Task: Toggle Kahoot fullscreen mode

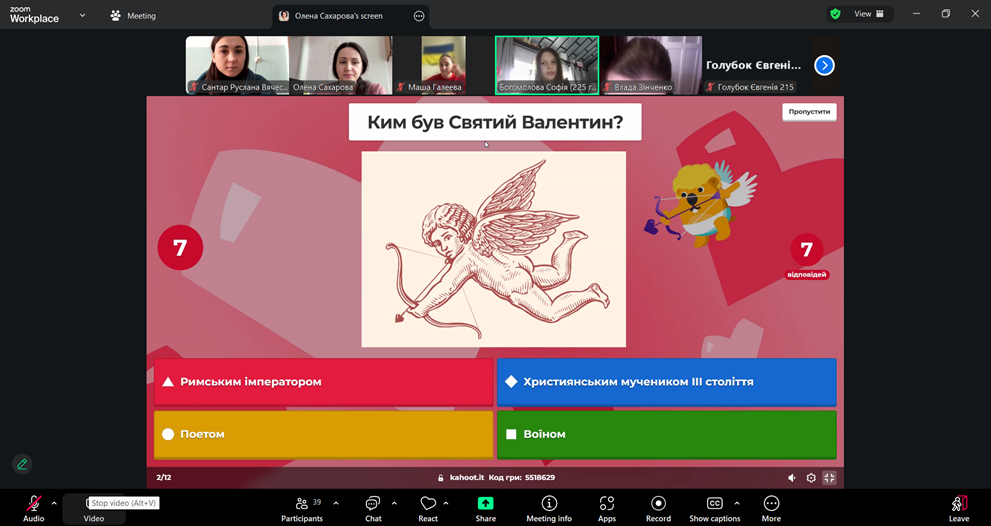Action: 829,478
